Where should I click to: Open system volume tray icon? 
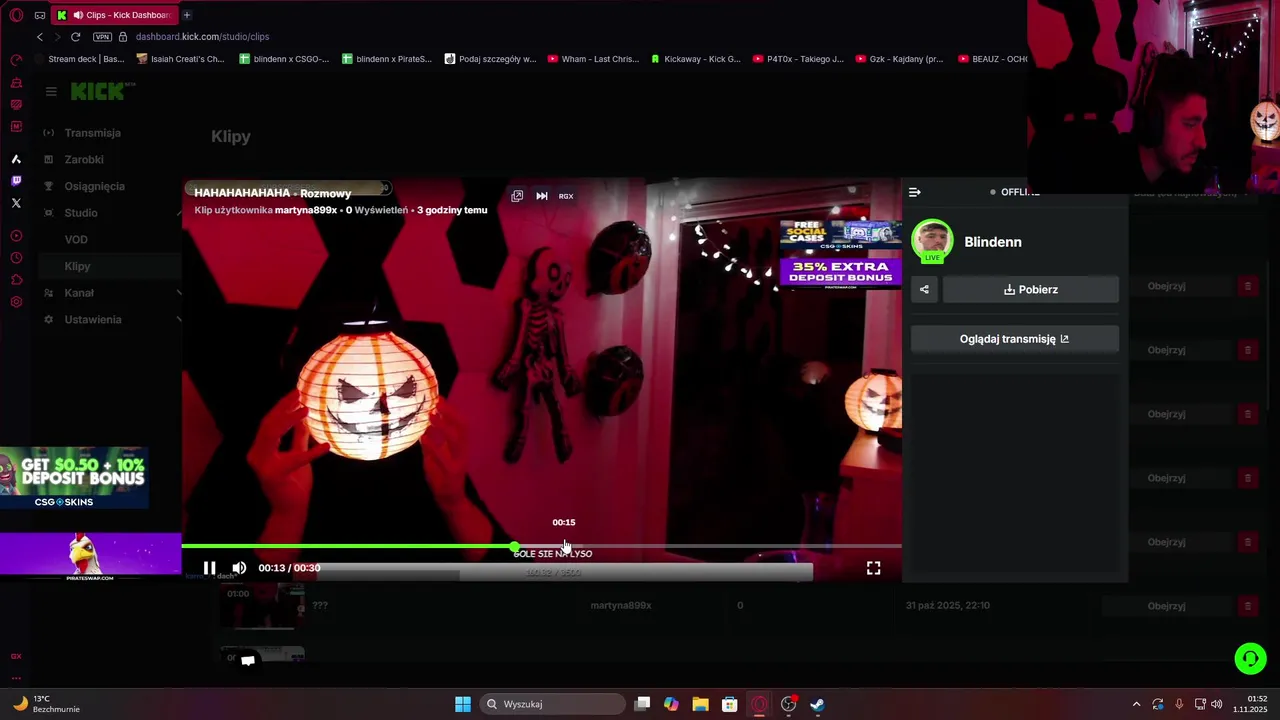point(1217,704)
